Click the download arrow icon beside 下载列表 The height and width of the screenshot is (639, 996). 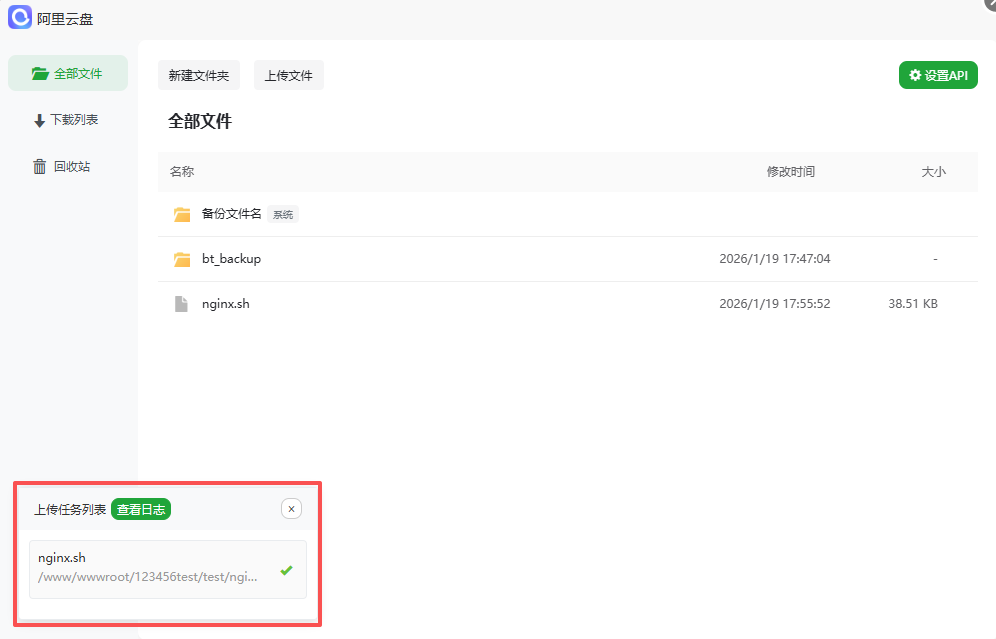coord(37,119)
